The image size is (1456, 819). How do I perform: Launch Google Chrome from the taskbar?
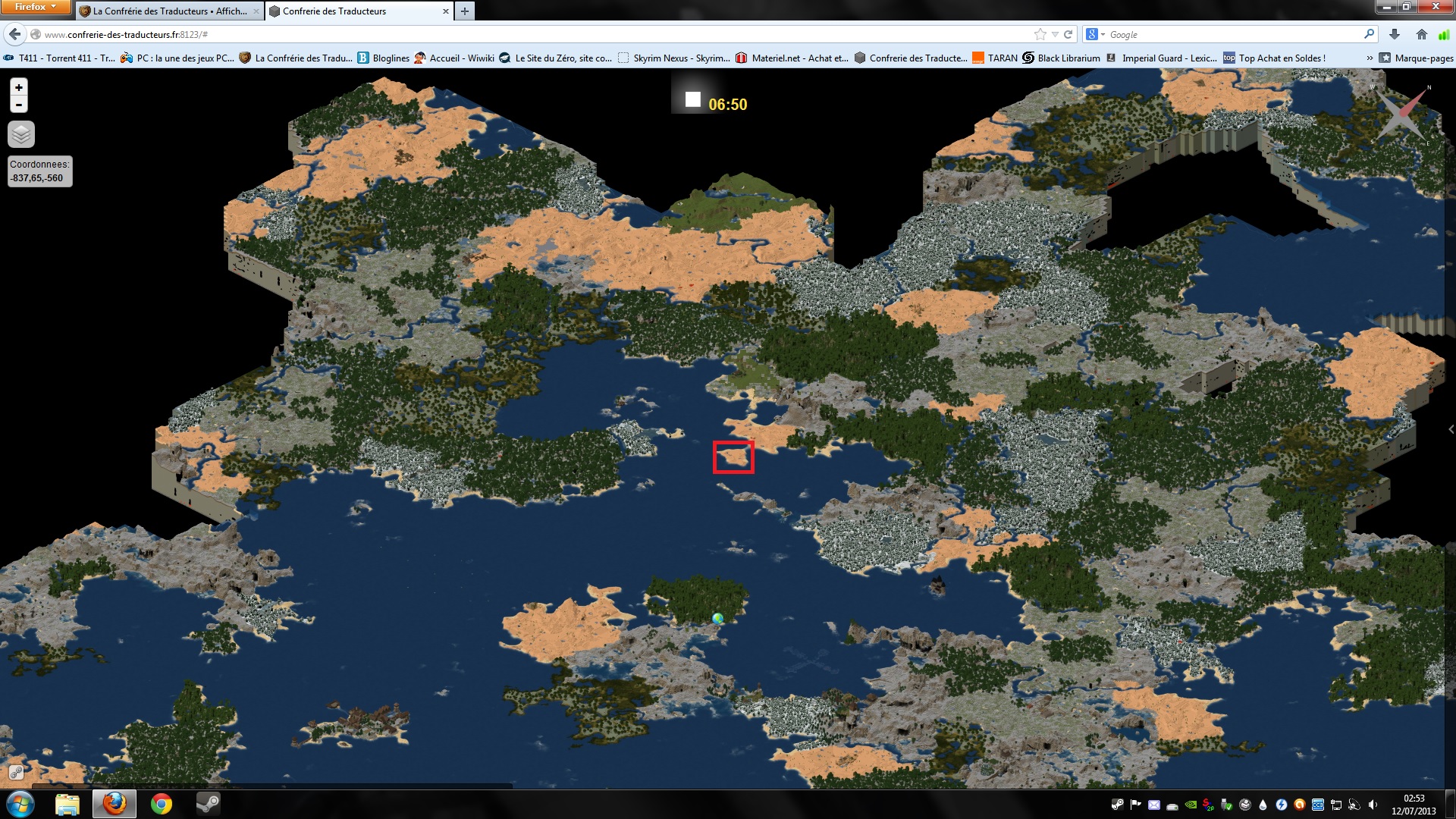[x=162, y=804]
